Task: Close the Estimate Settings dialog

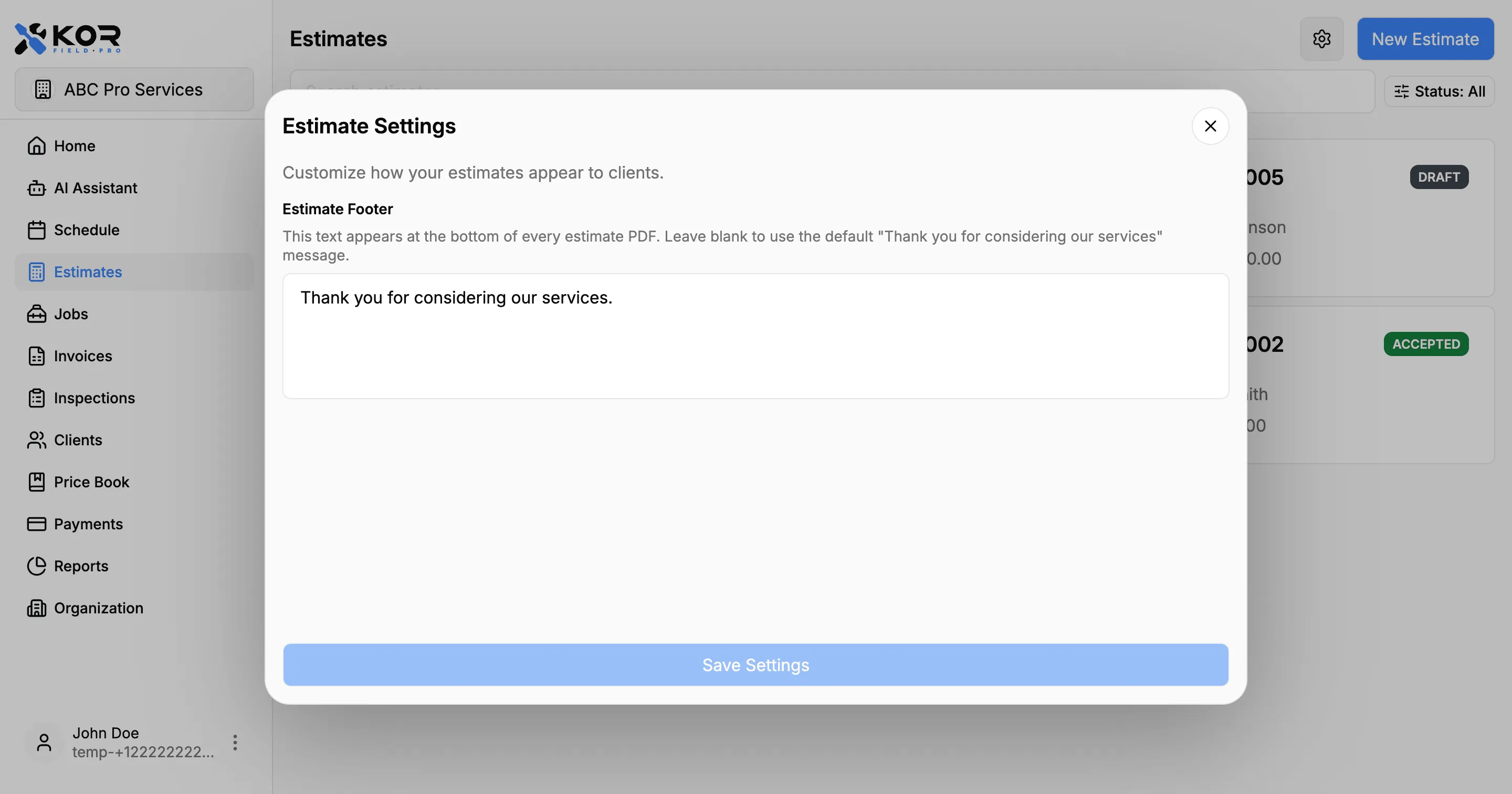Action: click(x=1210, y=126)
